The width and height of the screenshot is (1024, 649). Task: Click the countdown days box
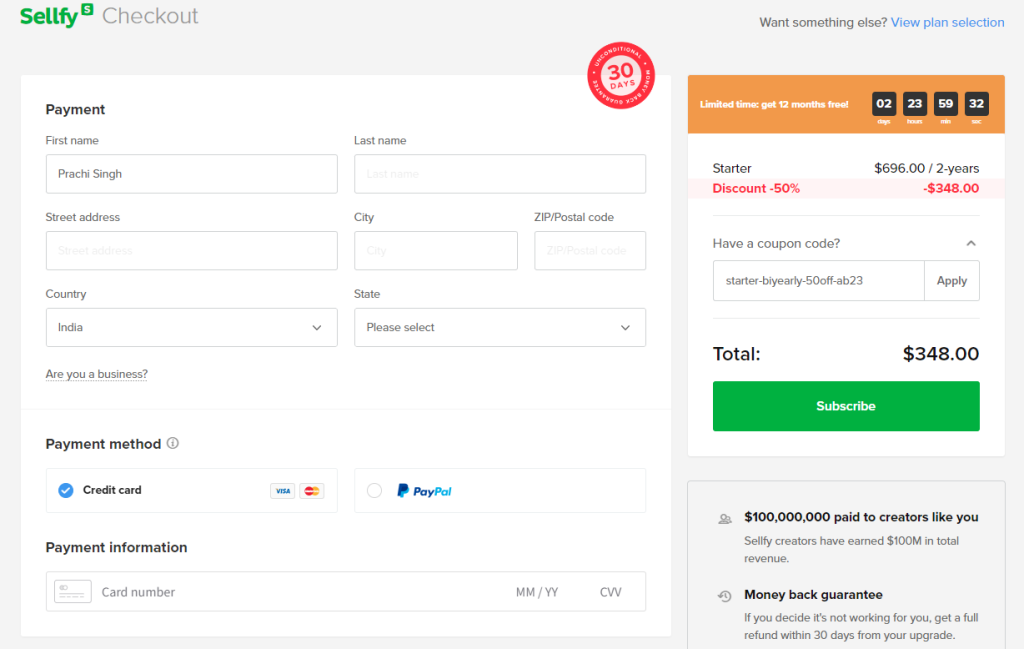884,104
